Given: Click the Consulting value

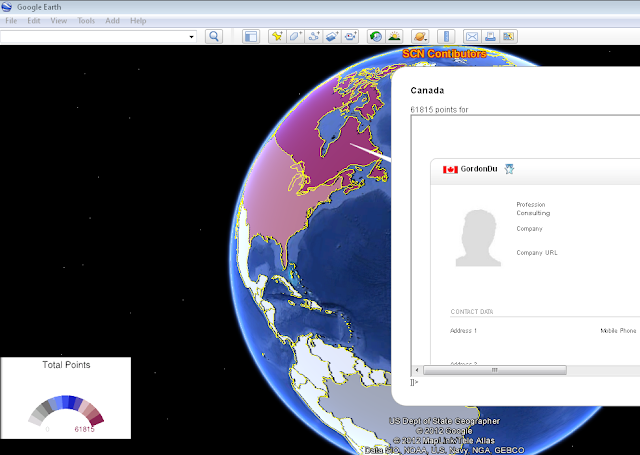Looking at the screenshot, I should tap(533, 213).
